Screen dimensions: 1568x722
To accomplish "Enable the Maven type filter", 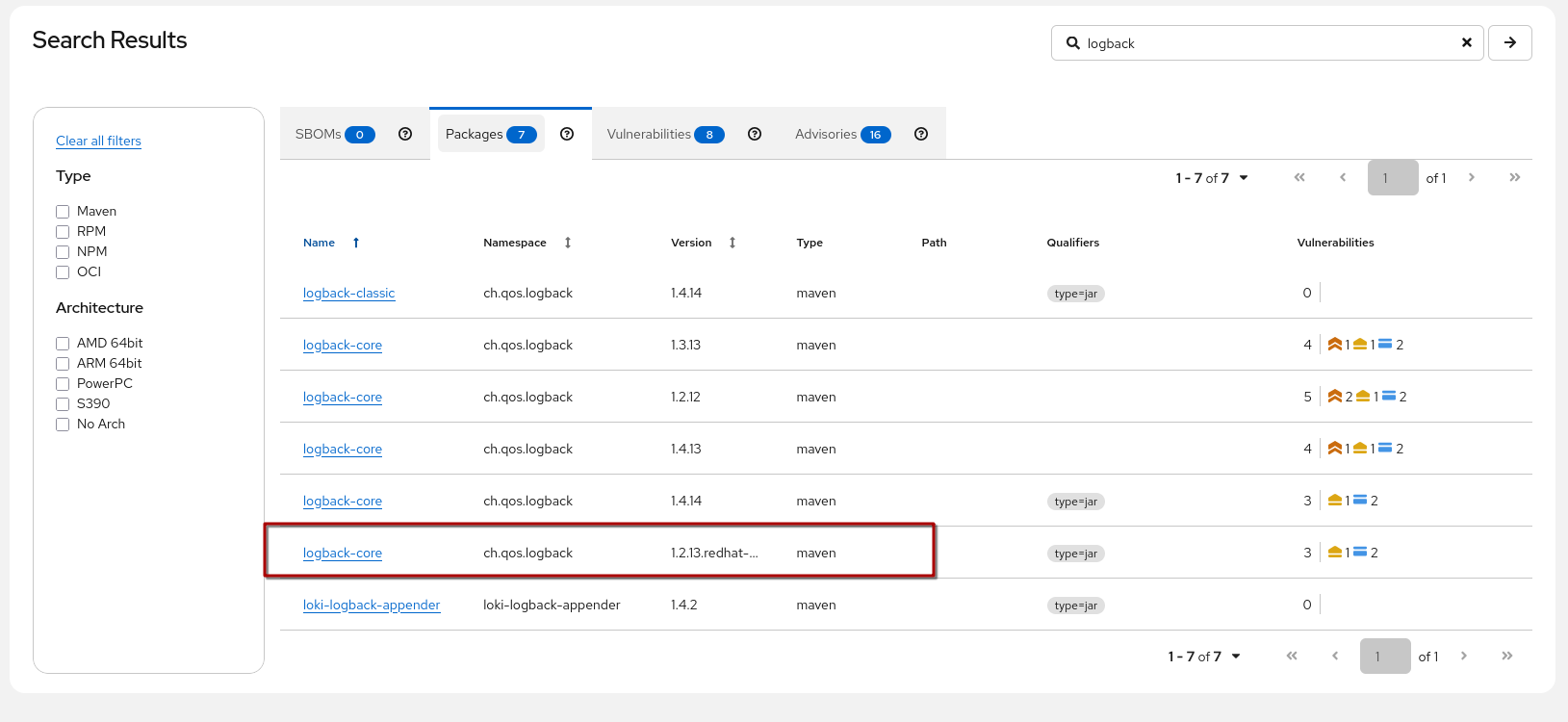I will point(63,212).
